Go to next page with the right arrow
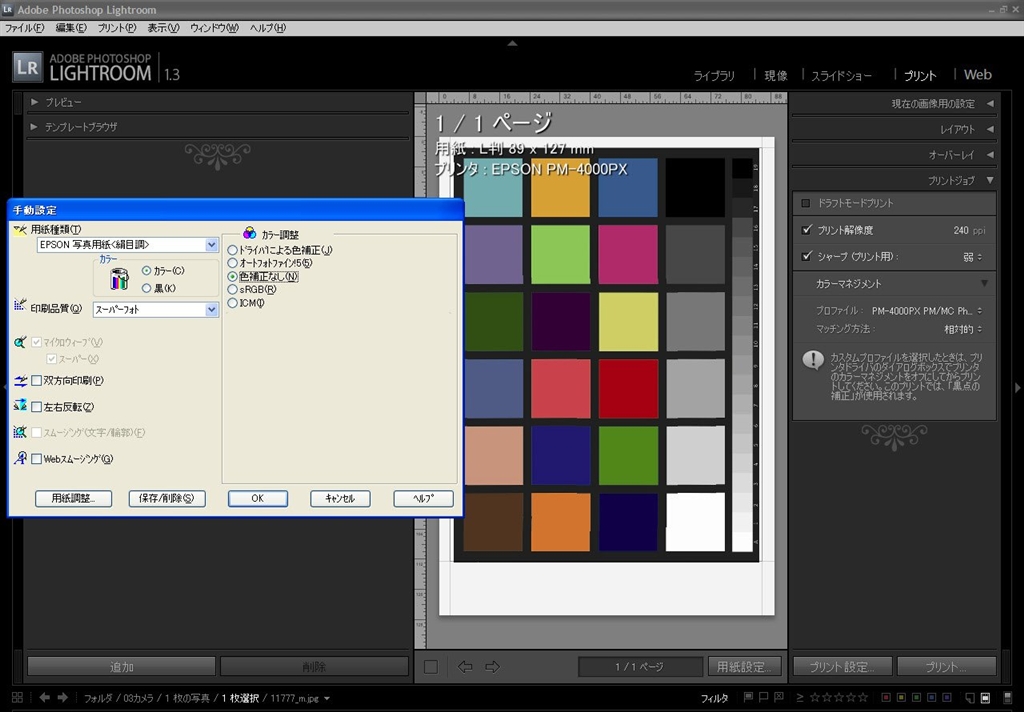 492,667
